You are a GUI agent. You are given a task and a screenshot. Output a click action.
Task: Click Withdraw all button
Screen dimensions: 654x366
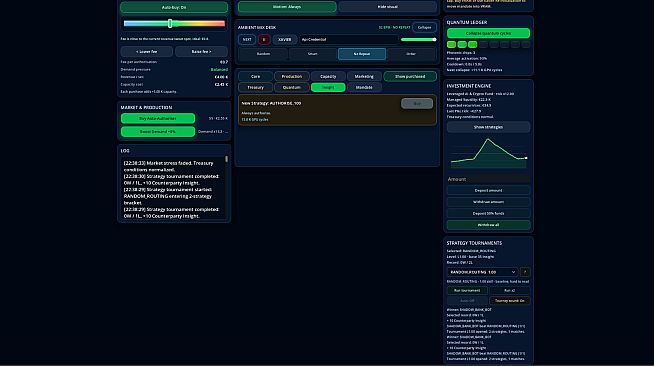tap(488, 225)
